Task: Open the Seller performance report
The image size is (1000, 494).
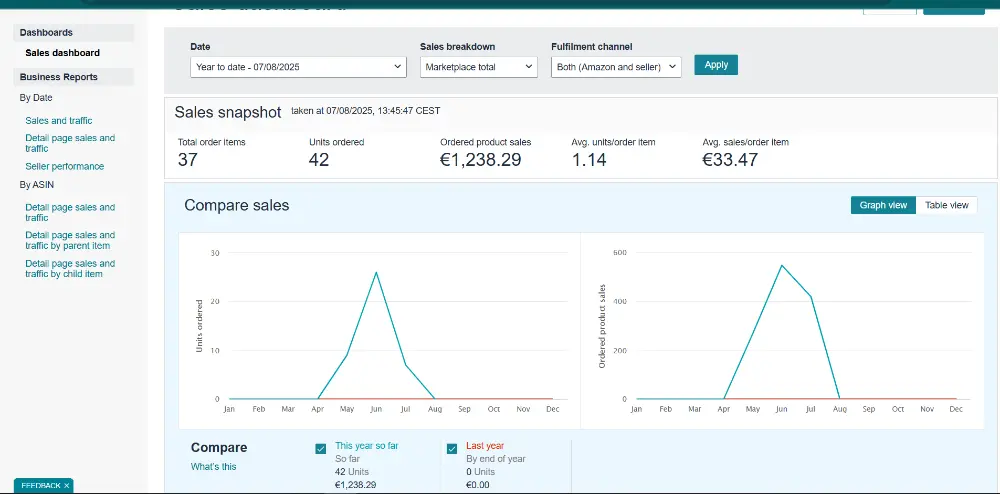Action: tap(64, 166)
